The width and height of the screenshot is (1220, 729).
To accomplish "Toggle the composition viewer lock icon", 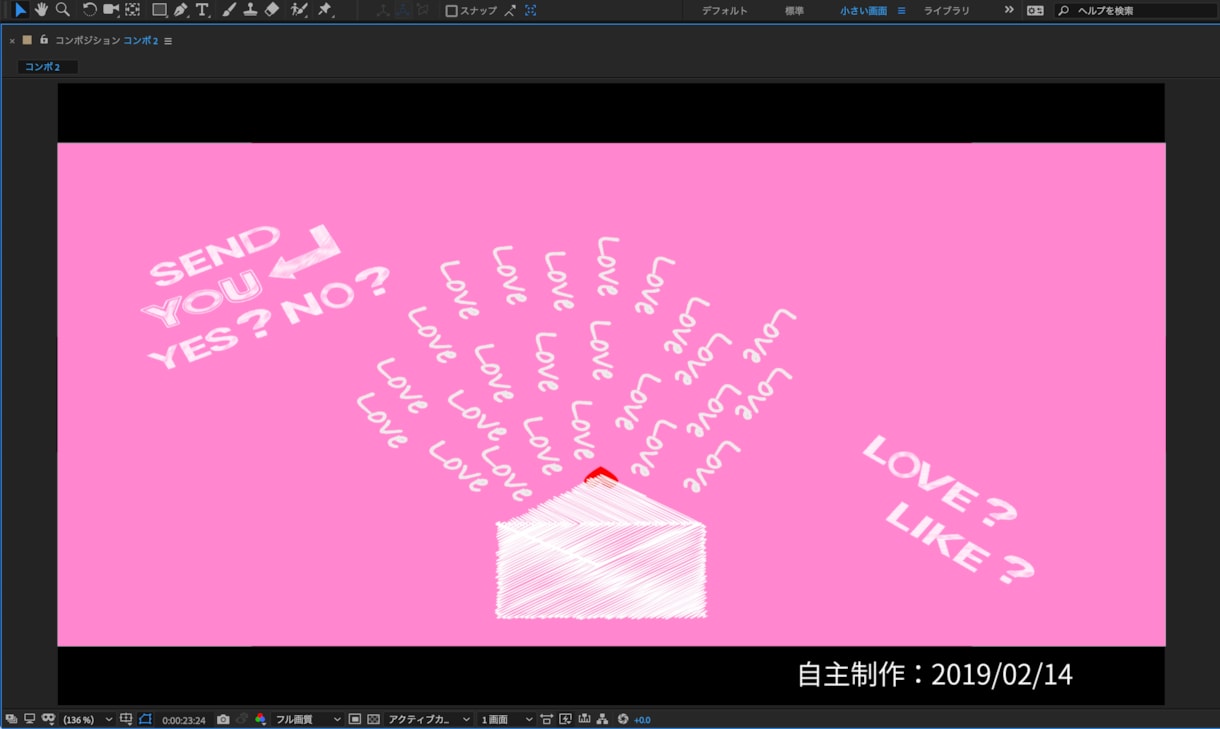I will click(x=44, y=40).
